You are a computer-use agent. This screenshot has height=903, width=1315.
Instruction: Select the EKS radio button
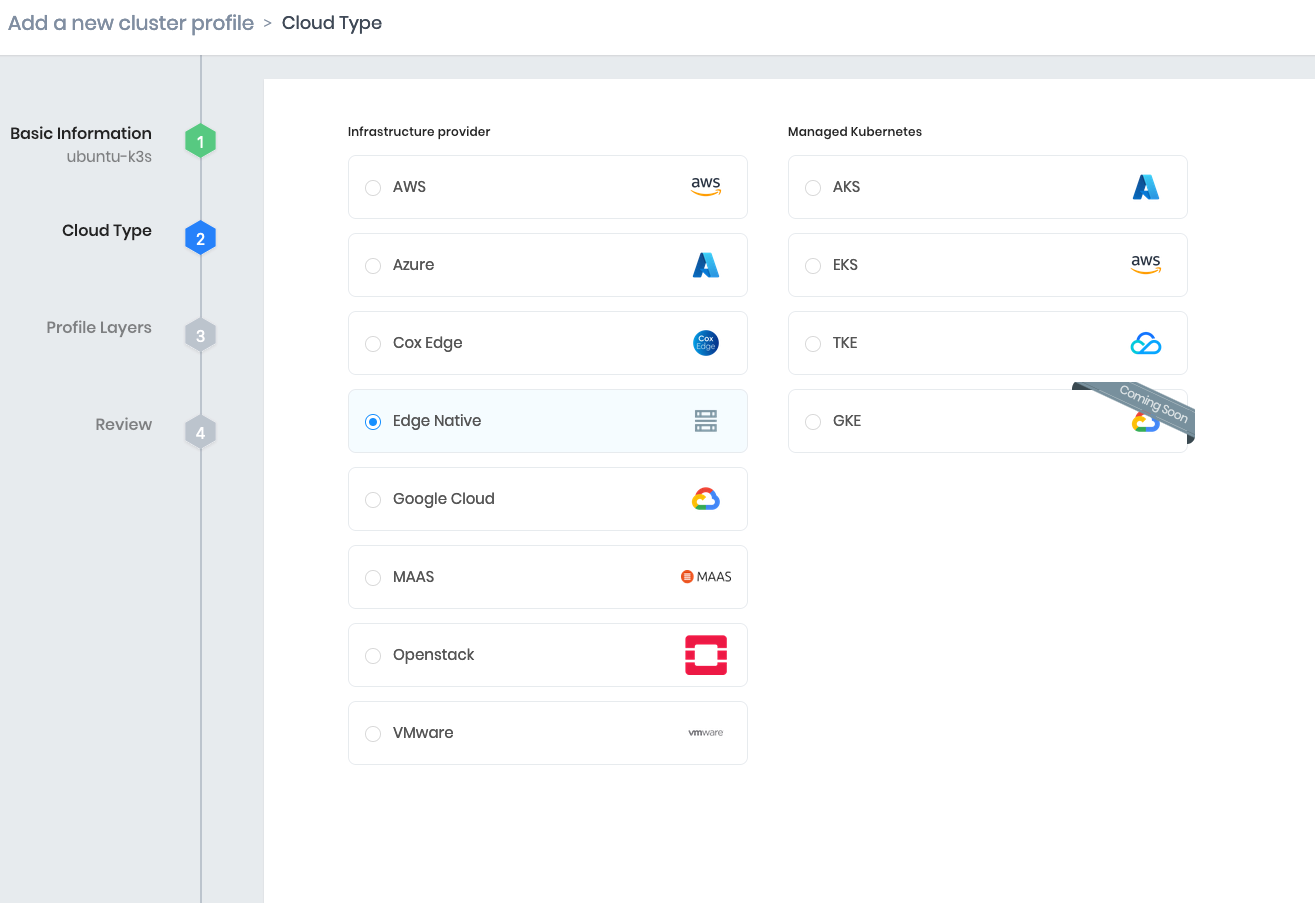(x=813, y=265)
